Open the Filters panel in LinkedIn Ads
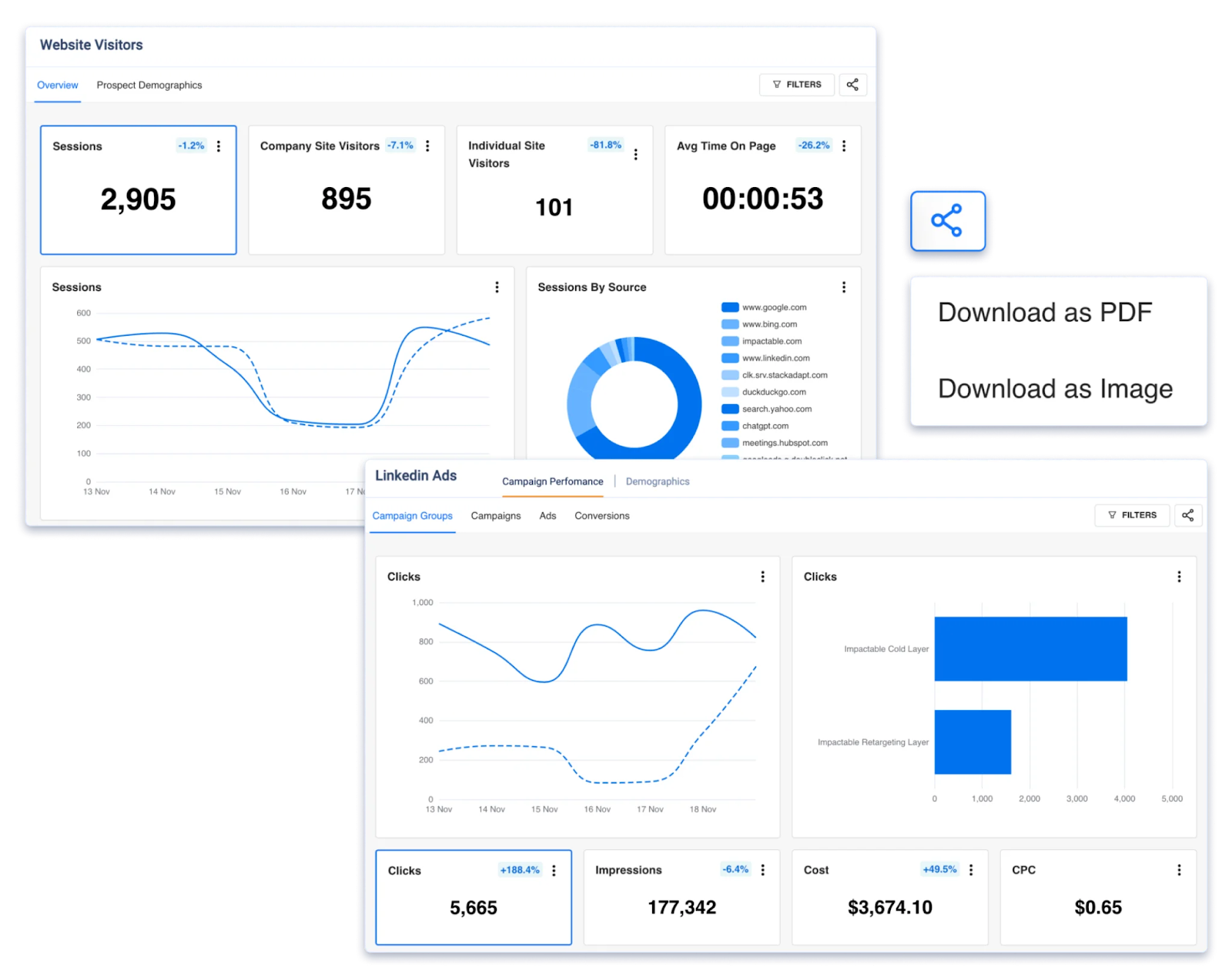Screen dimensions: 1232x974 point(1132,515)
